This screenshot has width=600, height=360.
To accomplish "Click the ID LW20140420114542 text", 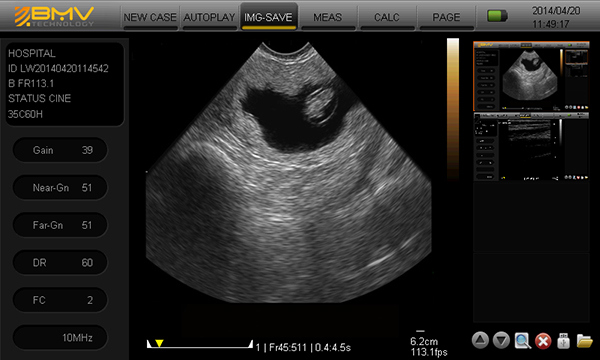I will tap(58, 68).
